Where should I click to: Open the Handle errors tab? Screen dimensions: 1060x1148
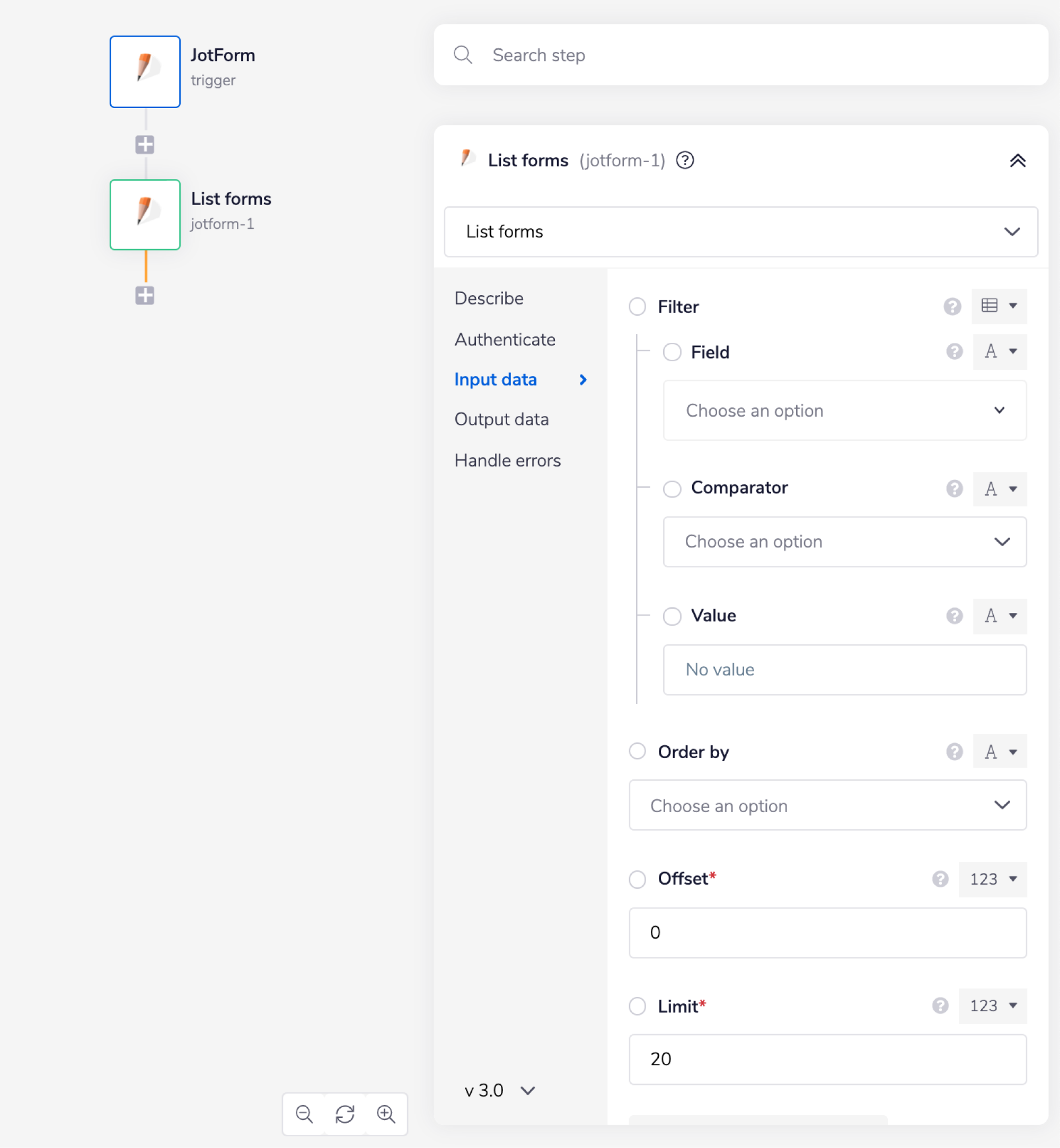[508, 460]
